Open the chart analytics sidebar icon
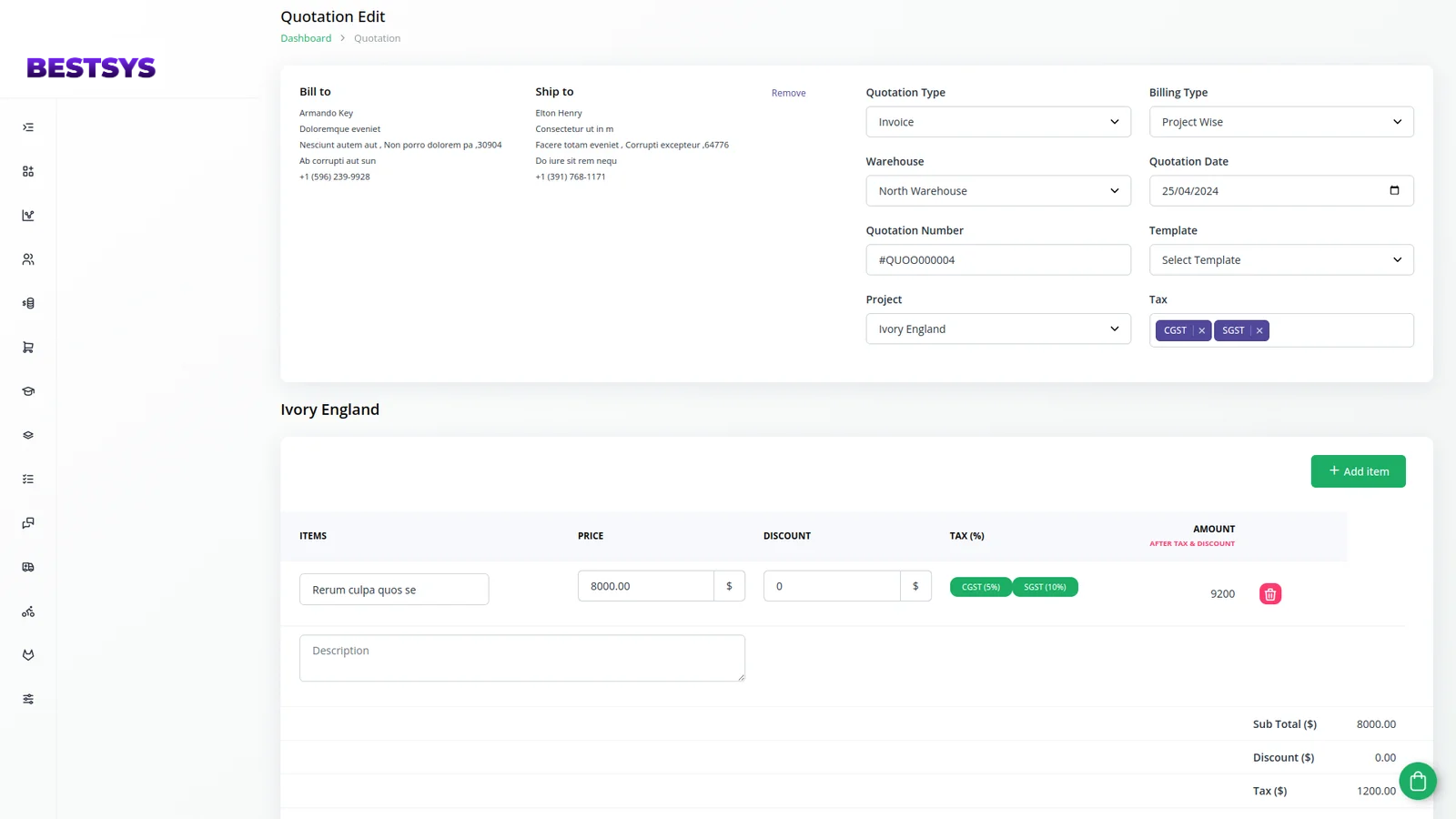 pyautogui.click(x=28, y=216)
